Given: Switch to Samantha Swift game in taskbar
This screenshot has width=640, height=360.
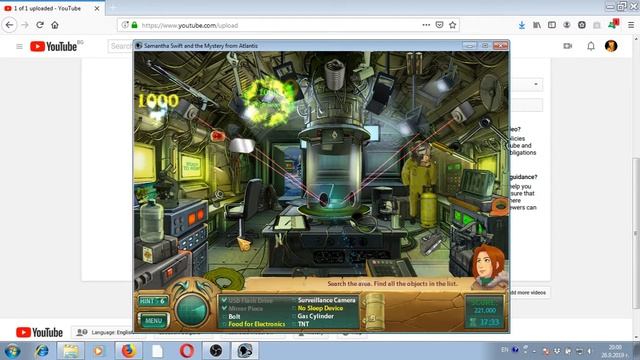Looking at the screenshot, I should tap(244, 351).
